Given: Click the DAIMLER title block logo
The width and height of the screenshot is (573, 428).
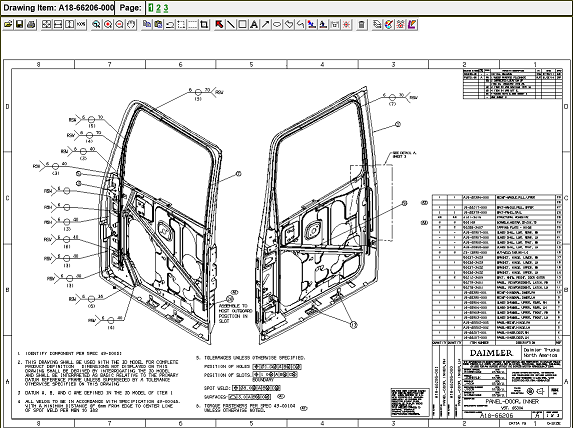Looking at the screenshot, I should tap(491, 353).
